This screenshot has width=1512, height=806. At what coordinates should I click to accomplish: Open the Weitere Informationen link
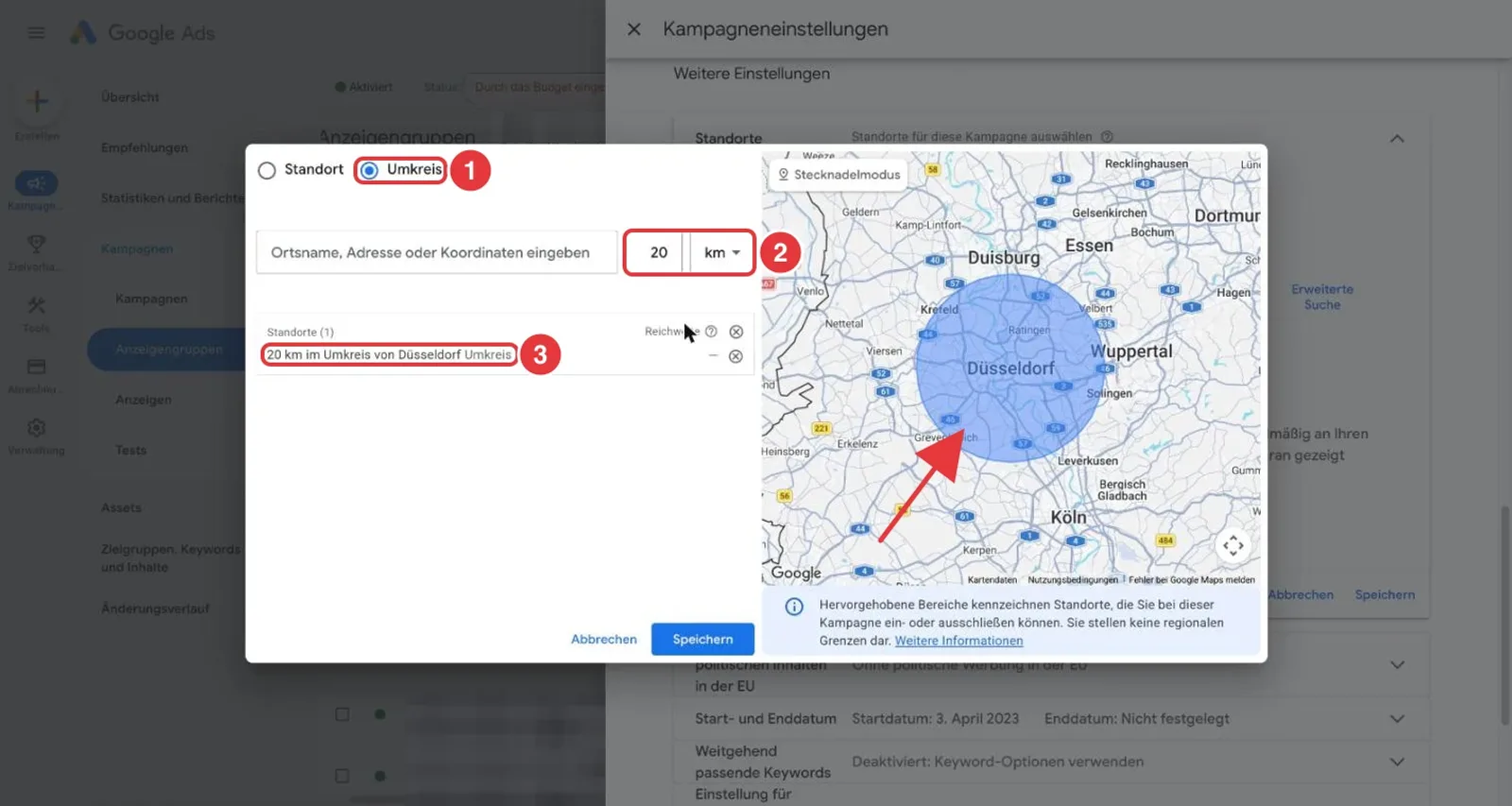point(958,641)
